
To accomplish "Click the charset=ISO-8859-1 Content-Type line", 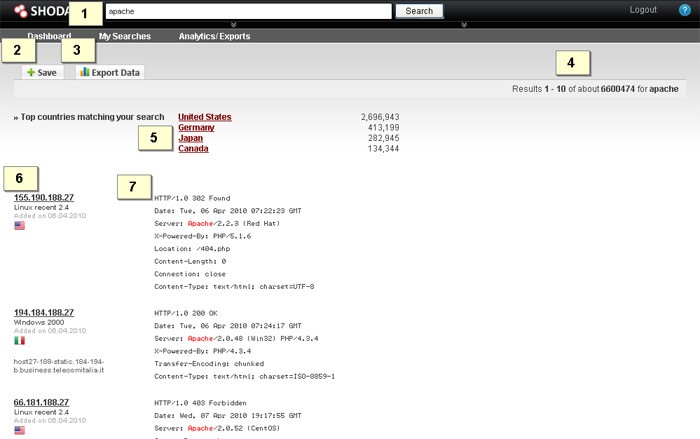I will [245, 376].
